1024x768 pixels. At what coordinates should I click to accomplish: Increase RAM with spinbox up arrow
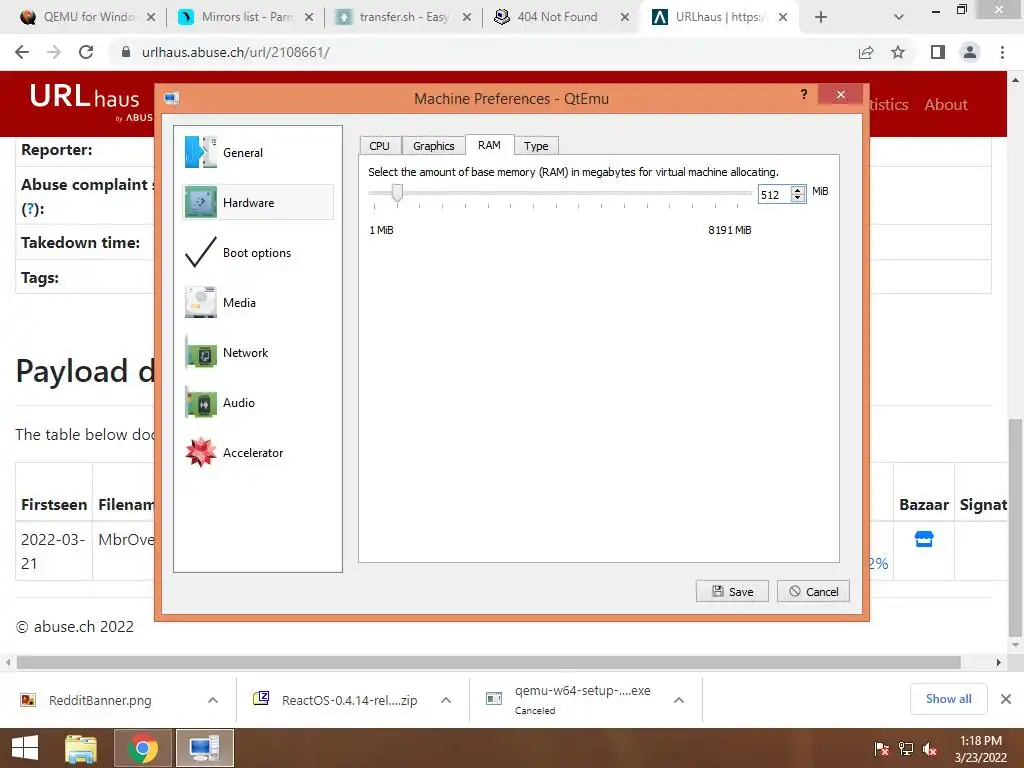tap(797, 190)
